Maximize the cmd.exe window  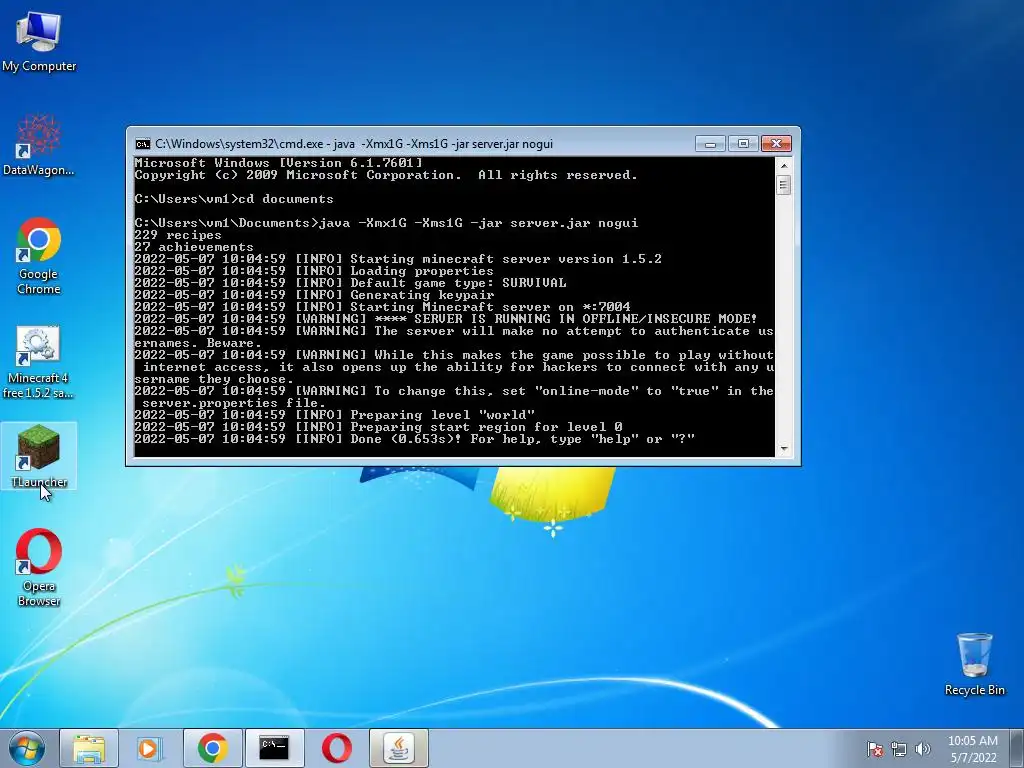(x=743, y=144)
